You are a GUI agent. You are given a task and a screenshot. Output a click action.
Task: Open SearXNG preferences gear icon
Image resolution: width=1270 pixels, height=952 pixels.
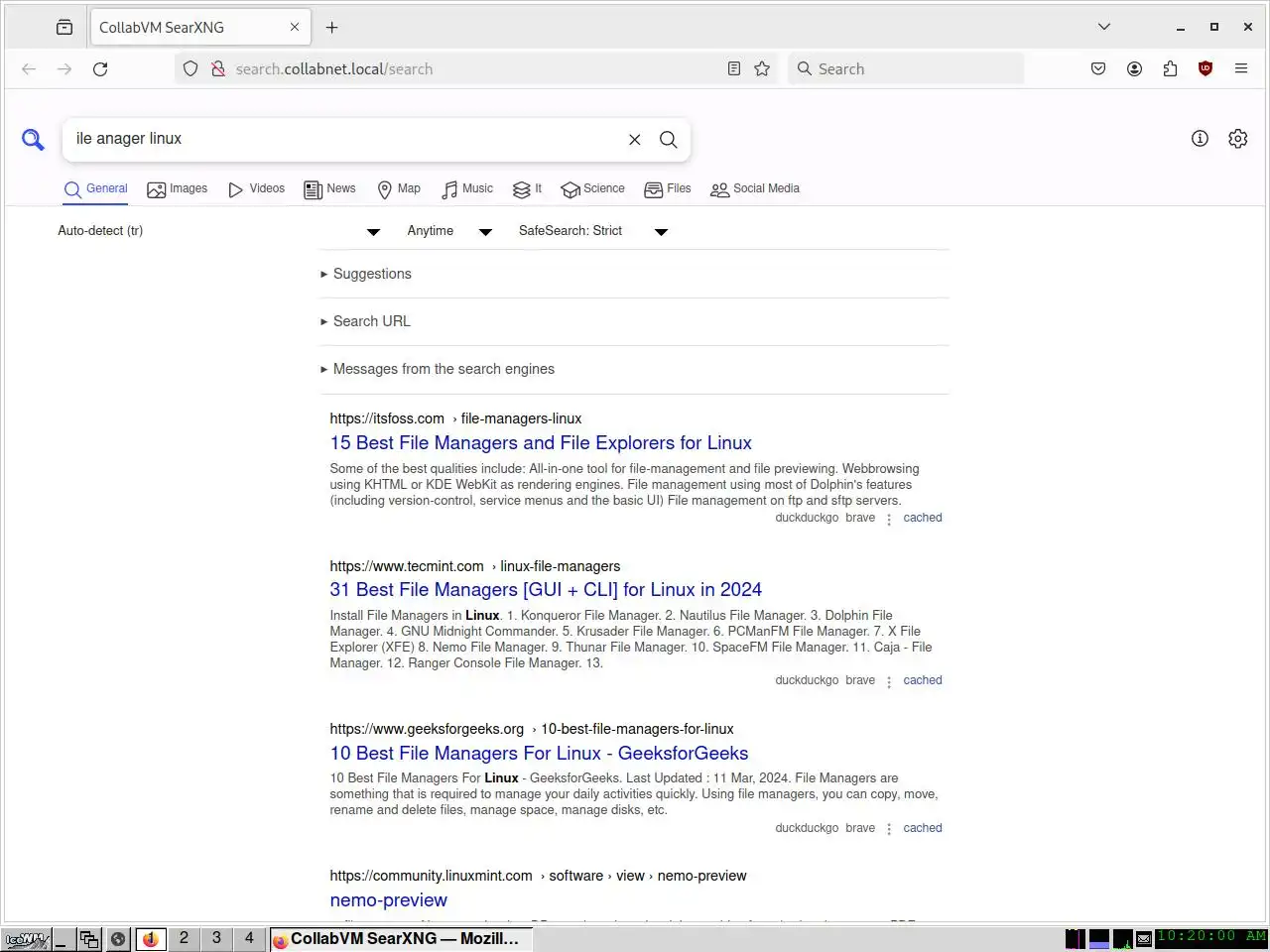pos(1237,139)
